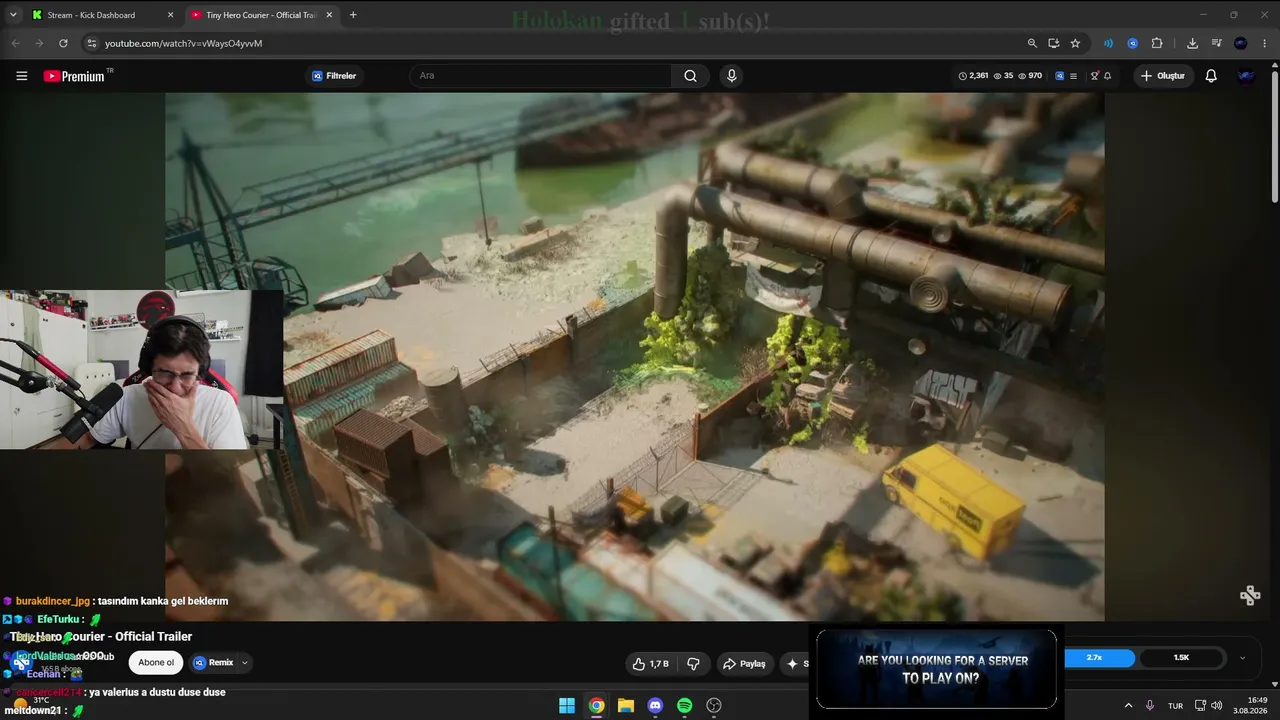Close the Tiny Hero Courier tab

(x=329, y=15)
